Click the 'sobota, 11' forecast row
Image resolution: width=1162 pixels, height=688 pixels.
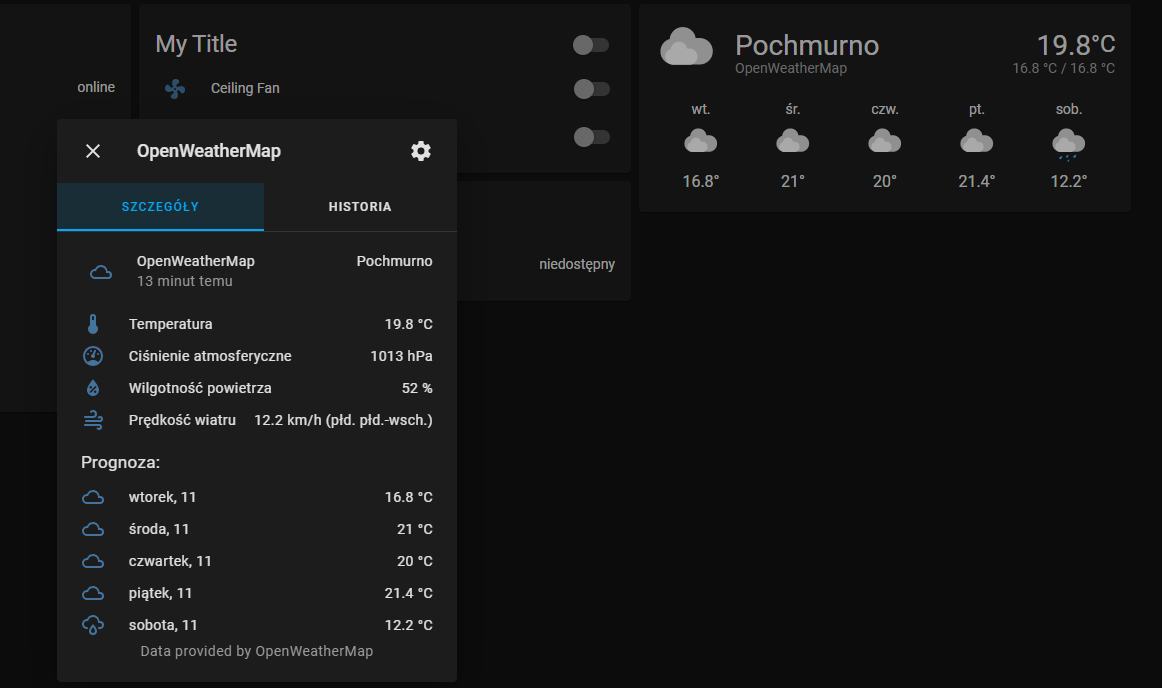(x=257, y=625)
